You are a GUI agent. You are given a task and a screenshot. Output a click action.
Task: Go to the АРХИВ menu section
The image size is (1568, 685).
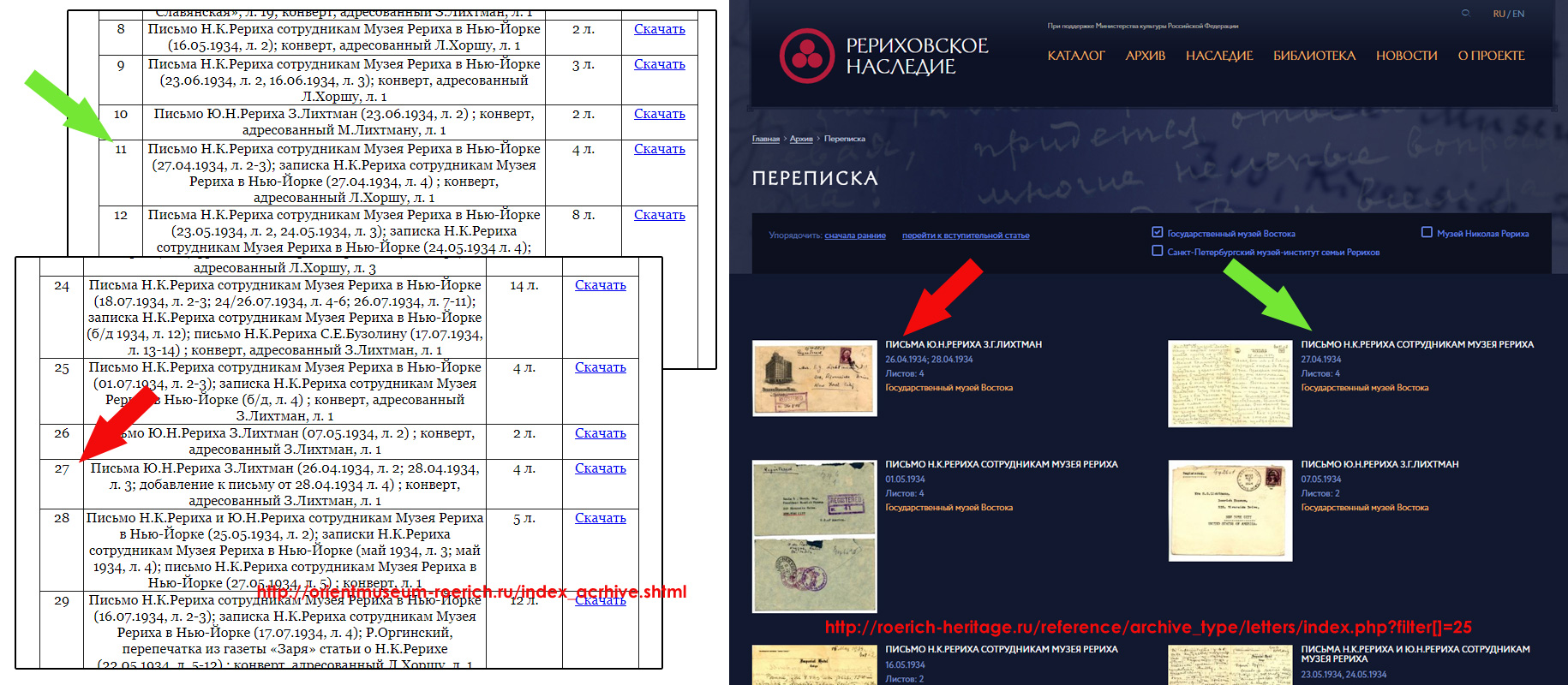(1146, 56)
